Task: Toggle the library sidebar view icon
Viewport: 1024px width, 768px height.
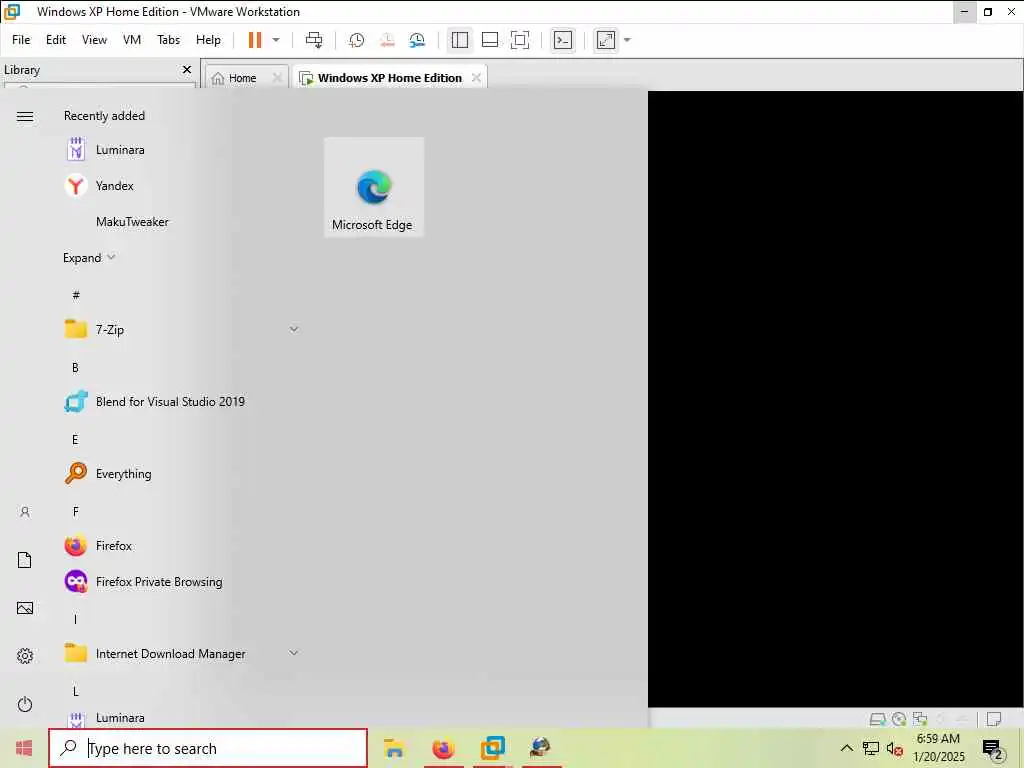Action: pyautogui.click(x=460, y=40)
